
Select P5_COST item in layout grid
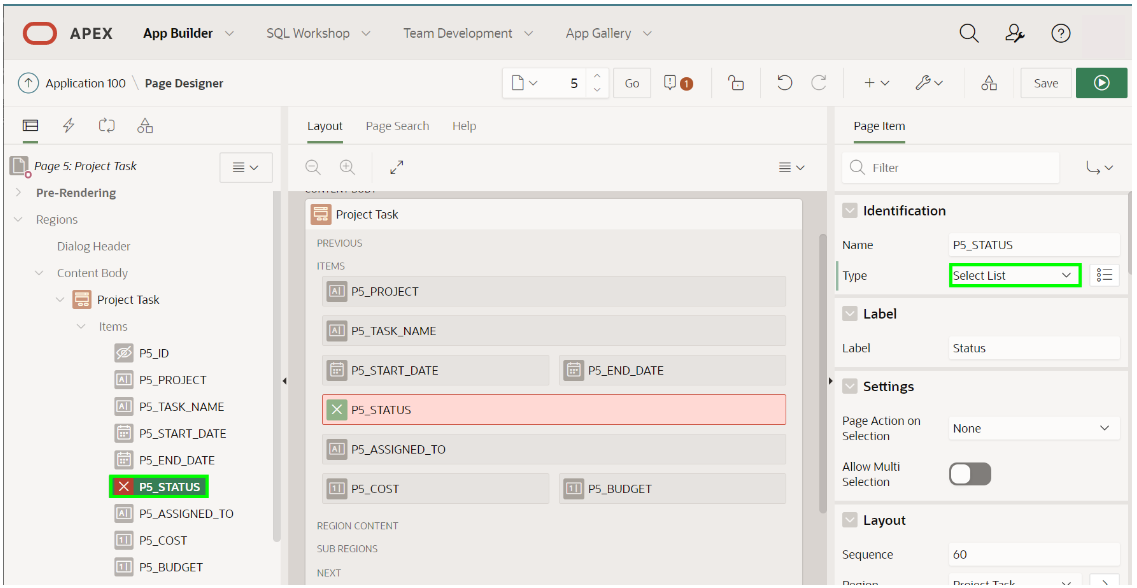tap(436, 489)
